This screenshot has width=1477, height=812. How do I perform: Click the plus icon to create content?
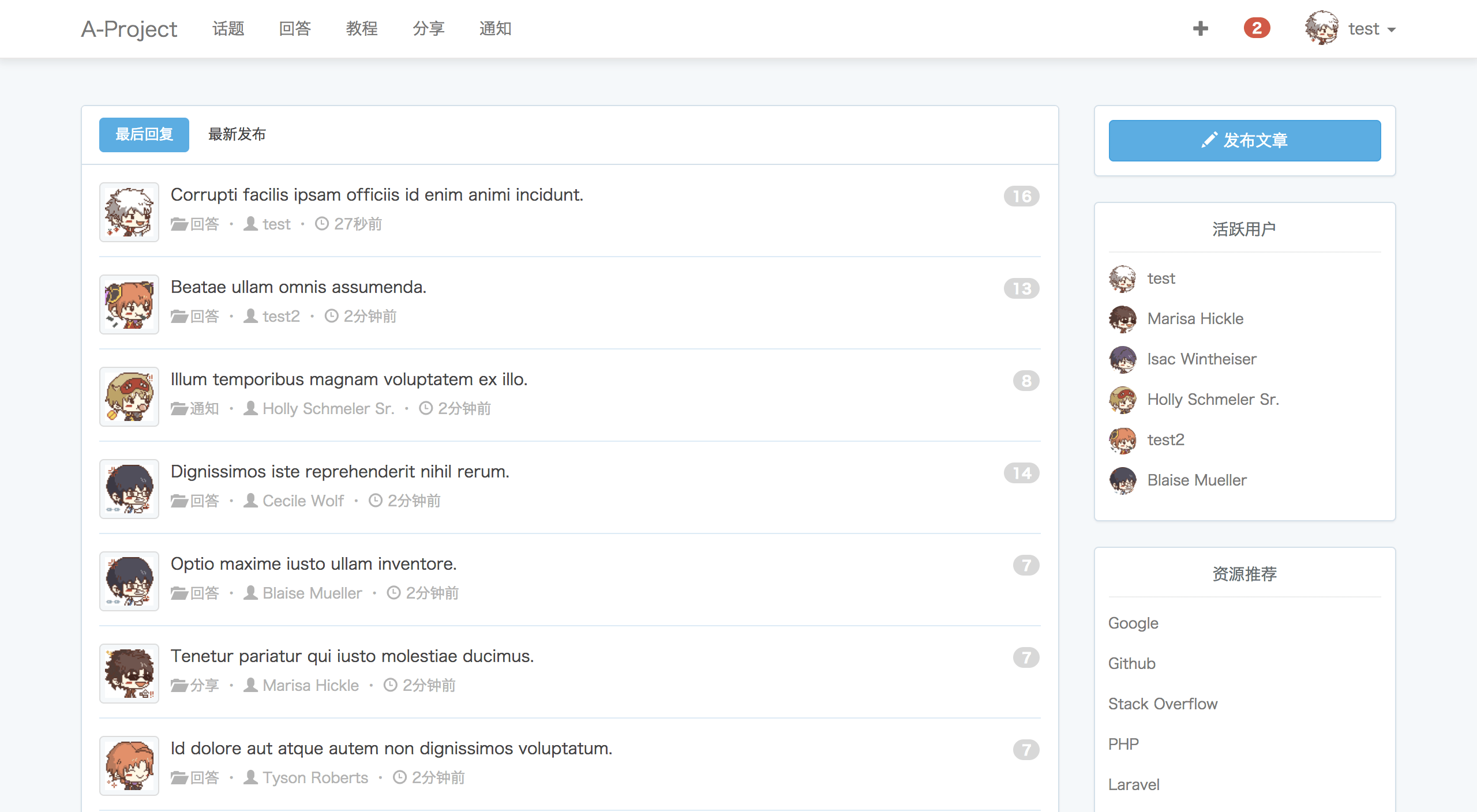[x=1201, y=28]
